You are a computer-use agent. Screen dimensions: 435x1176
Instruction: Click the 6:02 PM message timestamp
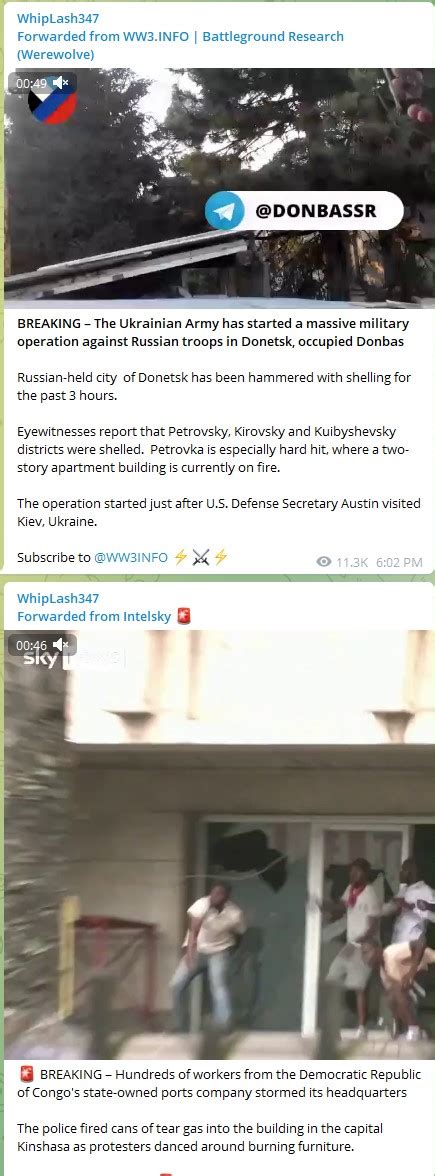pos(399,562)
